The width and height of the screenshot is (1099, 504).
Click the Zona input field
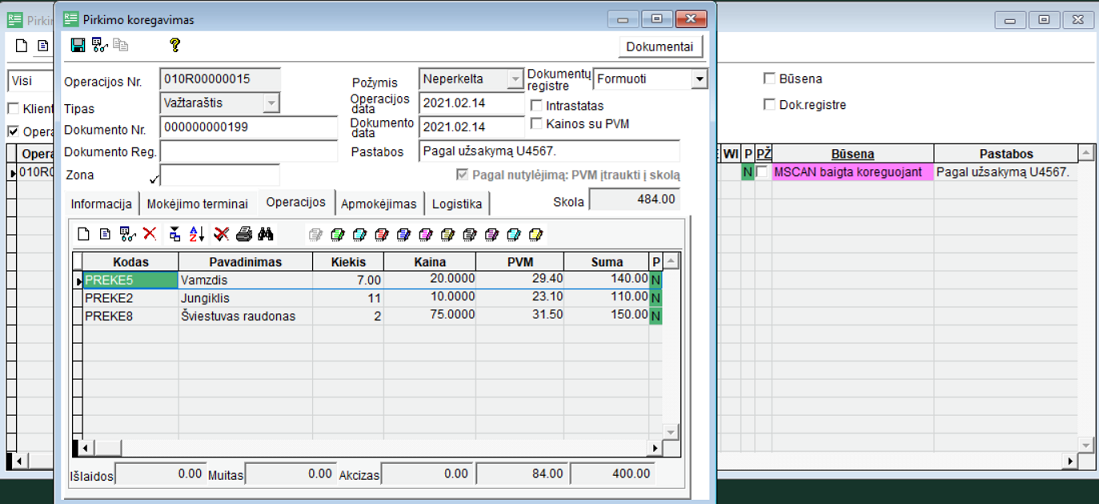point(220,175)
